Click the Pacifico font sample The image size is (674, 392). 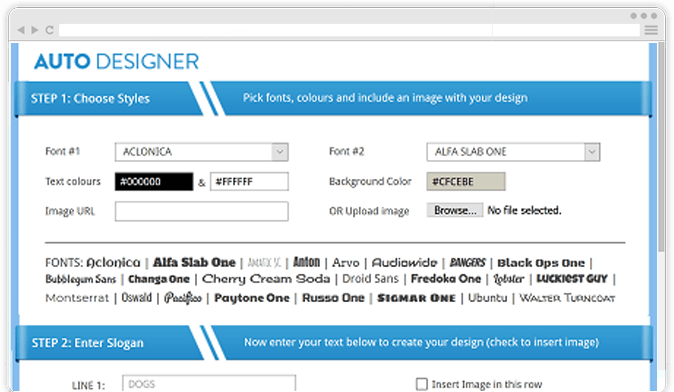(183, 298)
